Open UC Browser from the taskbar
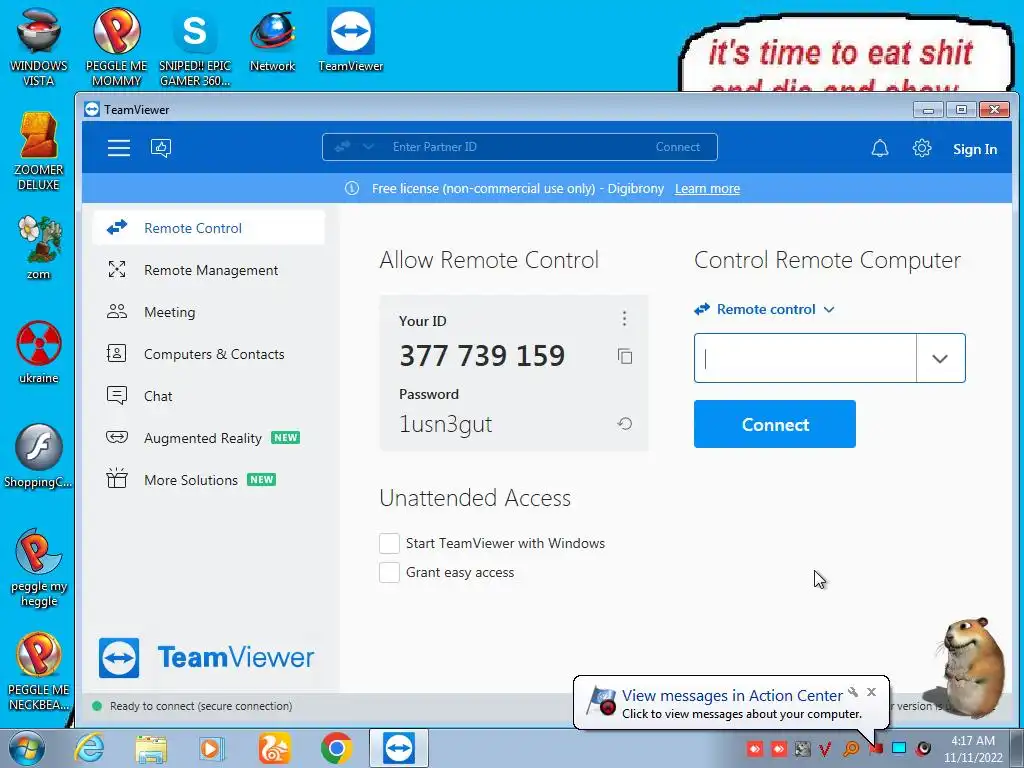Image resolution: width=1024 pixels, height=768 pixels. (x=274, y=748)
